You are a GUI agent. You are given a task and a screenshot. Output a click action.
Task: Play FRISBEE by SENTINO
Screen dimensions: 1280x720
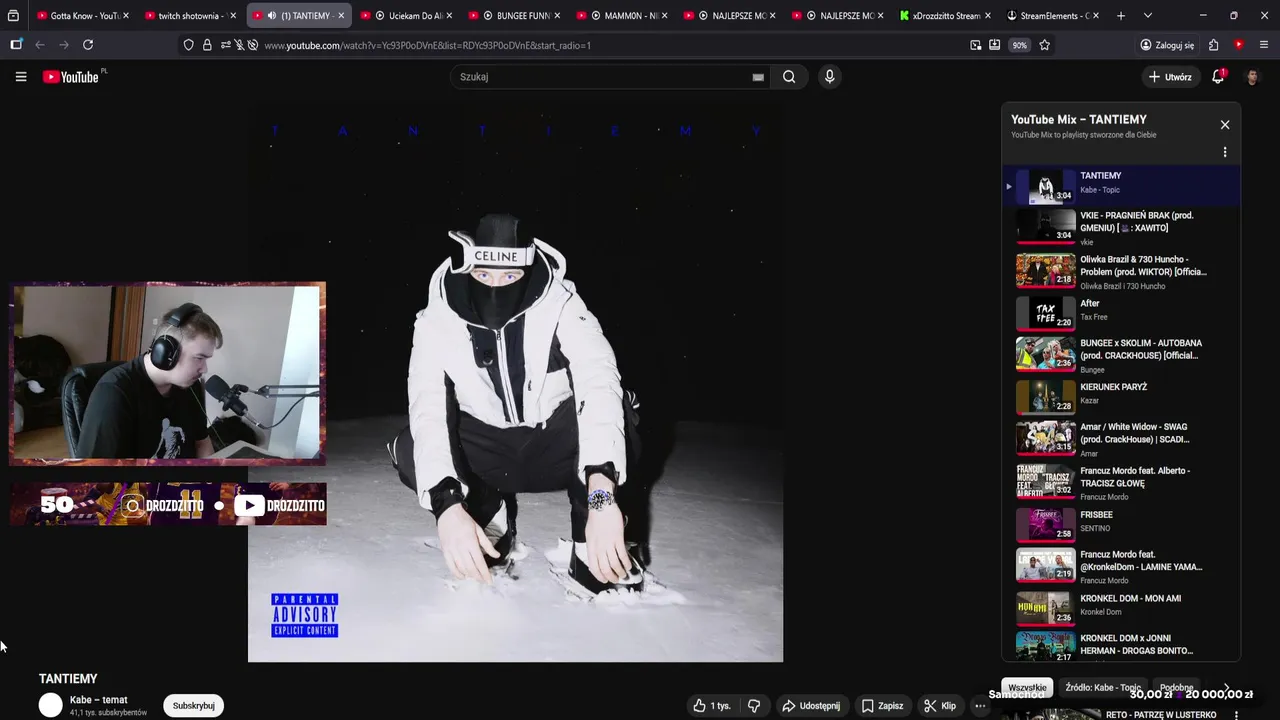pos(1121,524)
